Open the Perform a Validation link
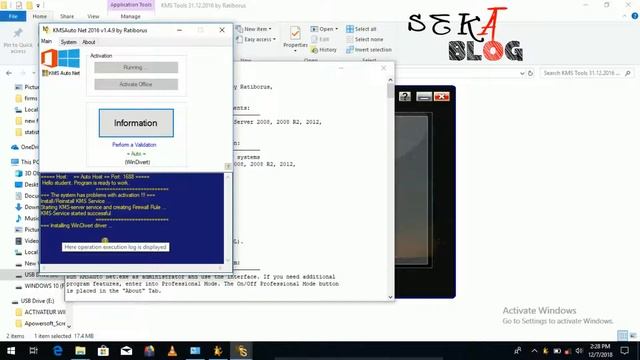 [134, 144]
